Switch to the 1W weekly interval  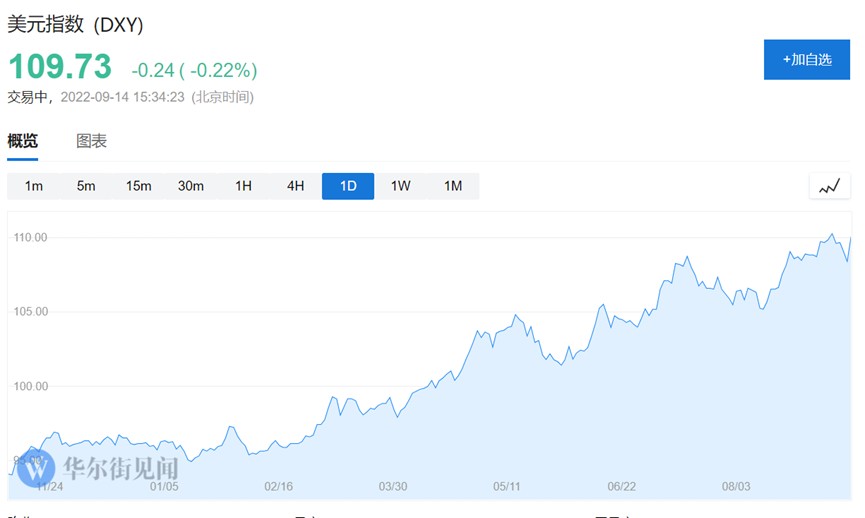[x=400, y=186]
